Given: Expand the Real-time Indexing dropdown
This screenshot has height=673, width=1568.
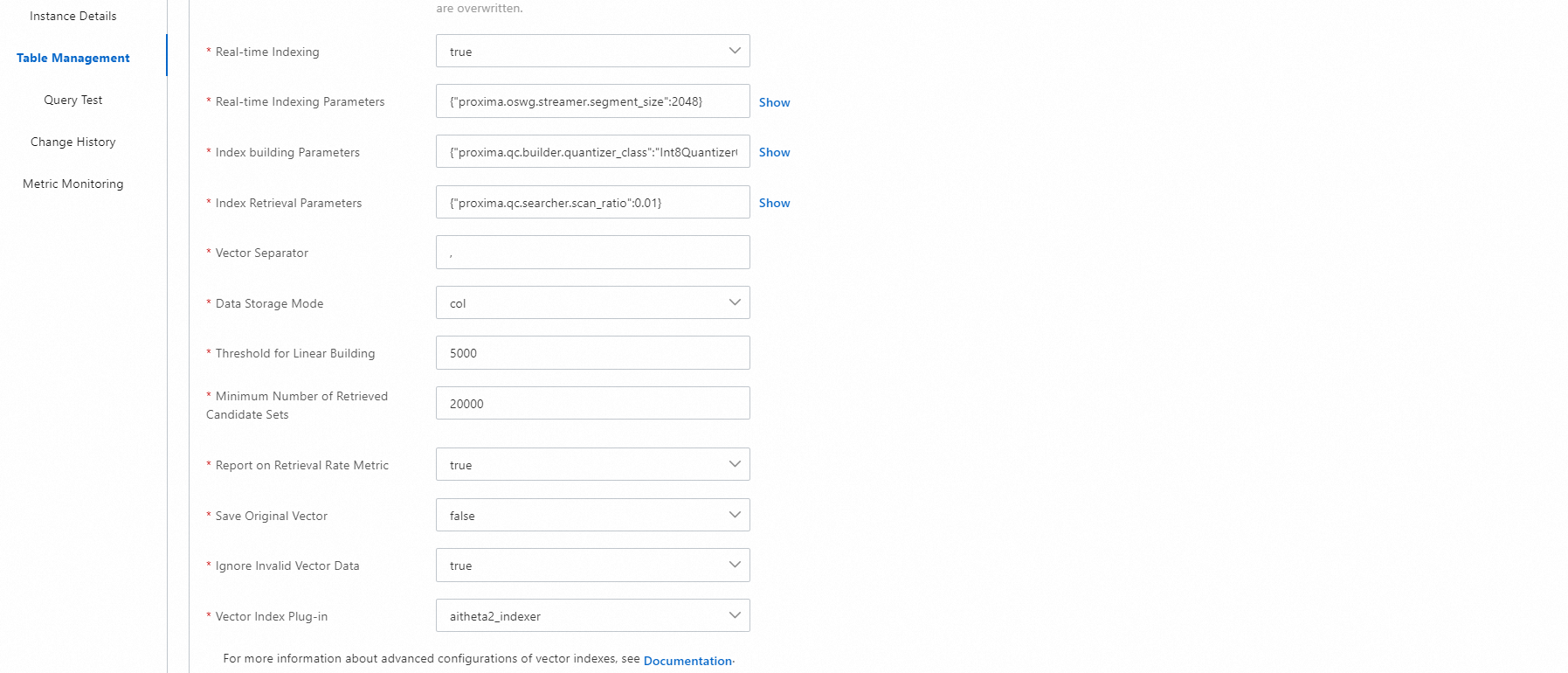Looking at the screenshot, I should (592, 51).
